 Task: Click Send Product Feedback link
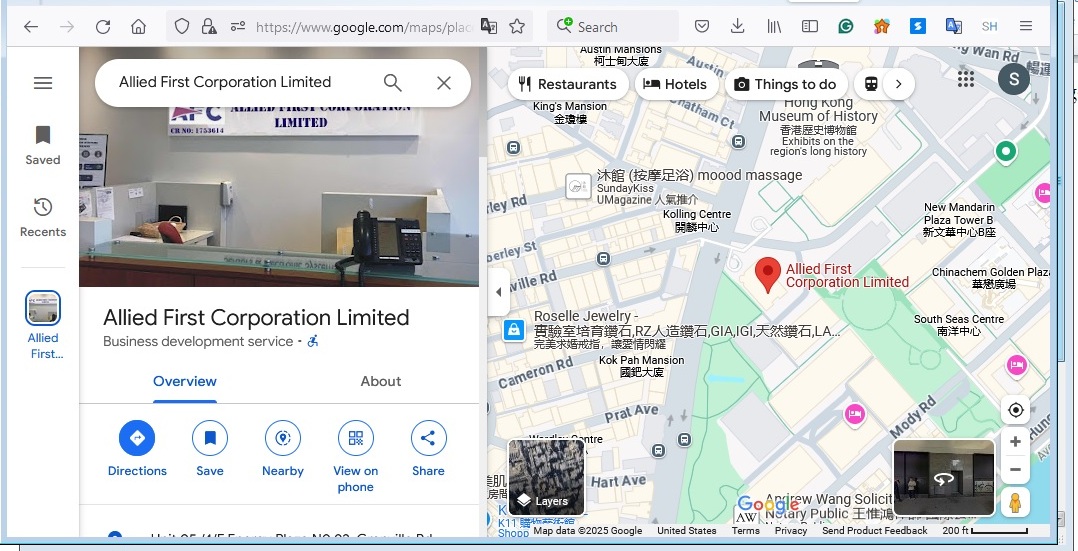[874, 530]
